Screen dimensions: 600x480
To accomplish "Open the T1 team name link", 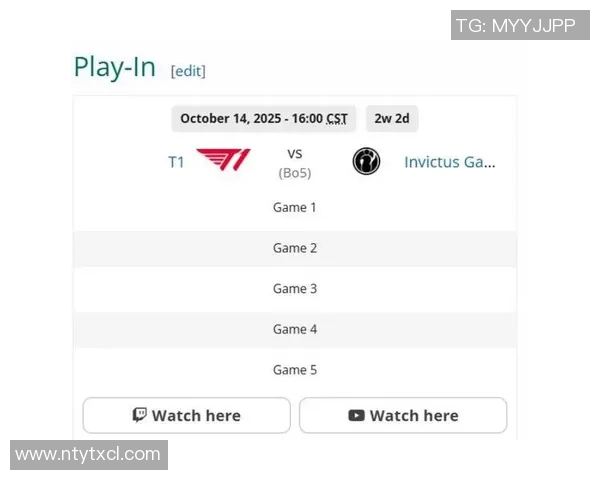I will tap(176, 162).
